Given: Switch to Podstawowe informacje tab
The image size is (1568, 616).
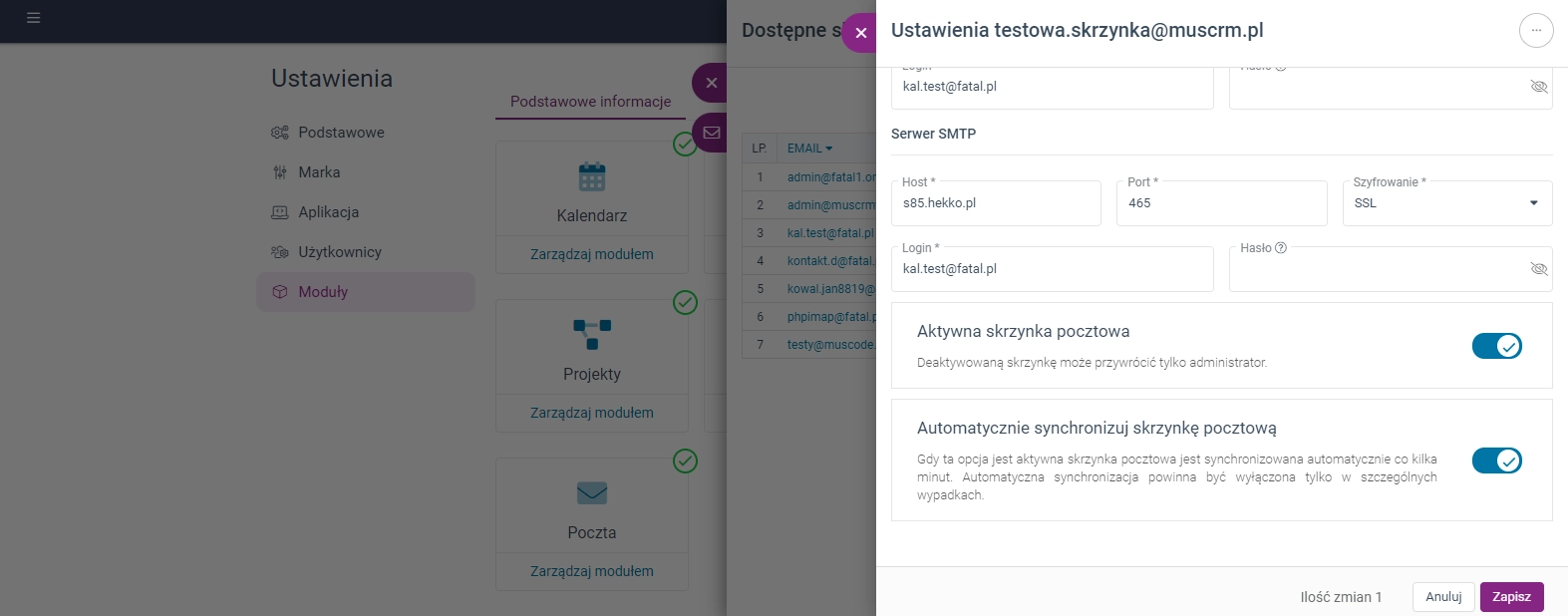Looking at the screenshot, I should (590, 102).
